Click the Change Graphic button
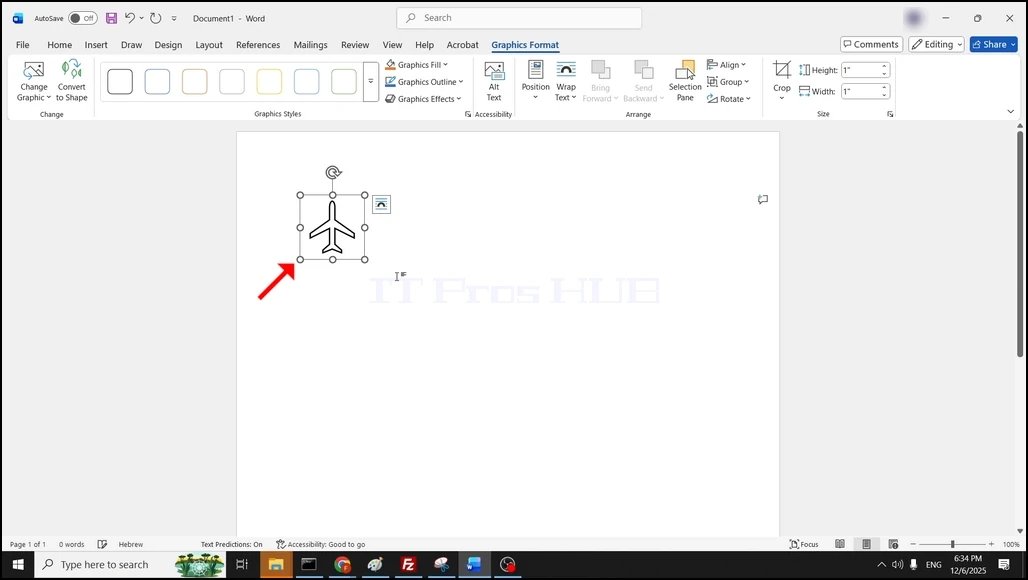Screen dimensions: 1028x580 tap(33, 81)
